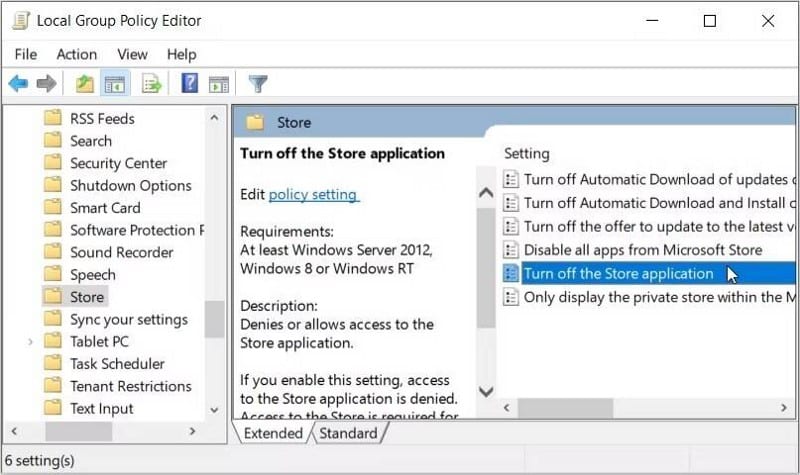Expand the Tablet PC tree node
The image size is (800, 475).
tap(30, 341)
